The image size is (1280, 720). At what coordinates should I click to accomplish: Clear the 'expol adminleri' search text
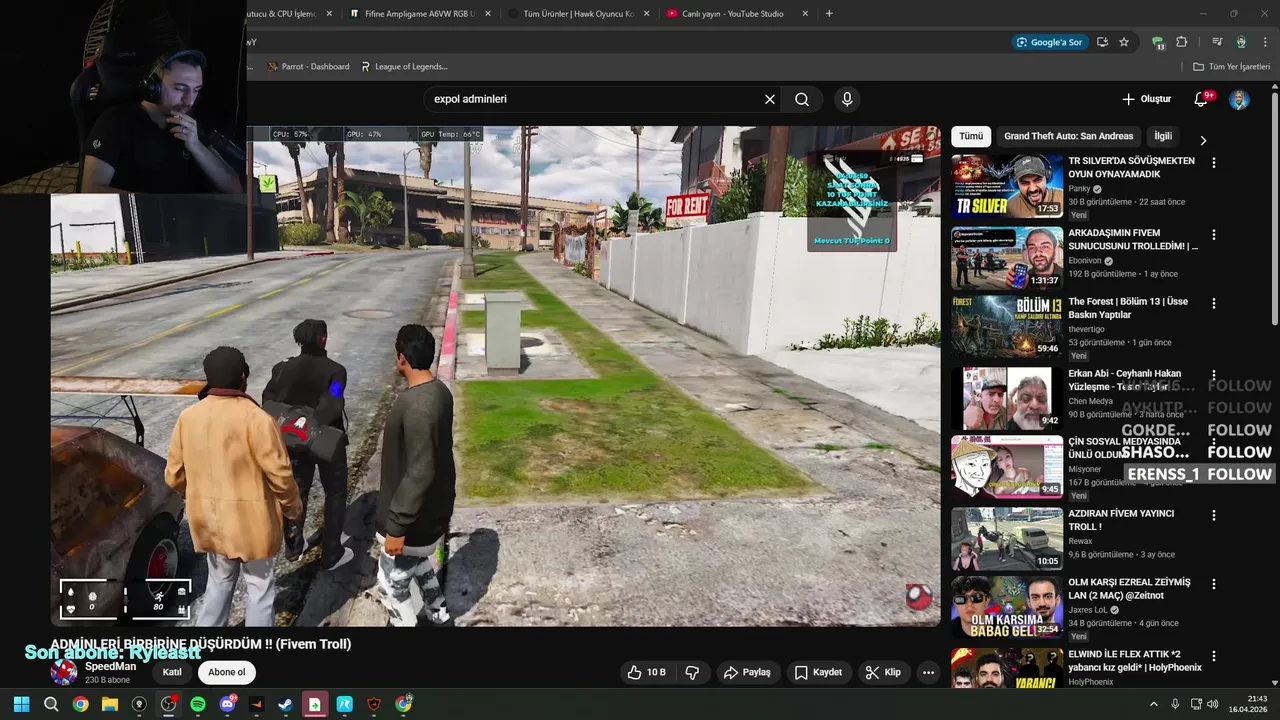pos(770,99)
